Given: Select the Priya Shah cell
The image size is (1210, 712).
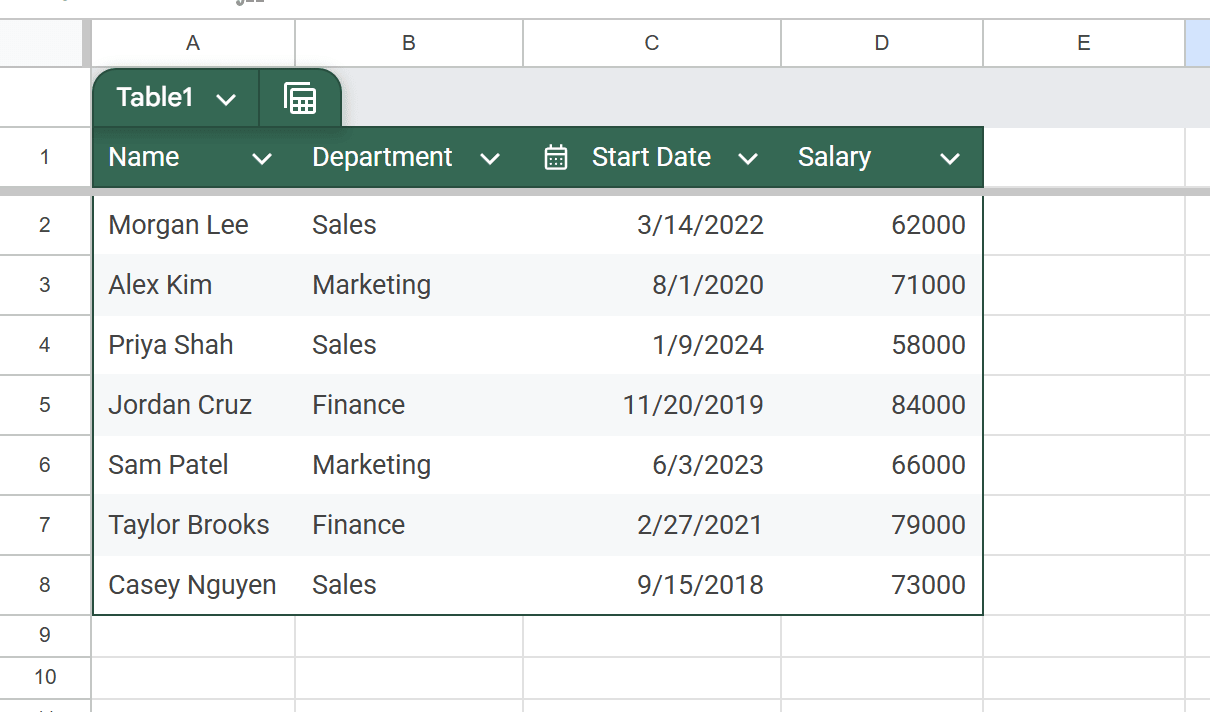Looking at the screenshot, I should [x=193, y=345].
